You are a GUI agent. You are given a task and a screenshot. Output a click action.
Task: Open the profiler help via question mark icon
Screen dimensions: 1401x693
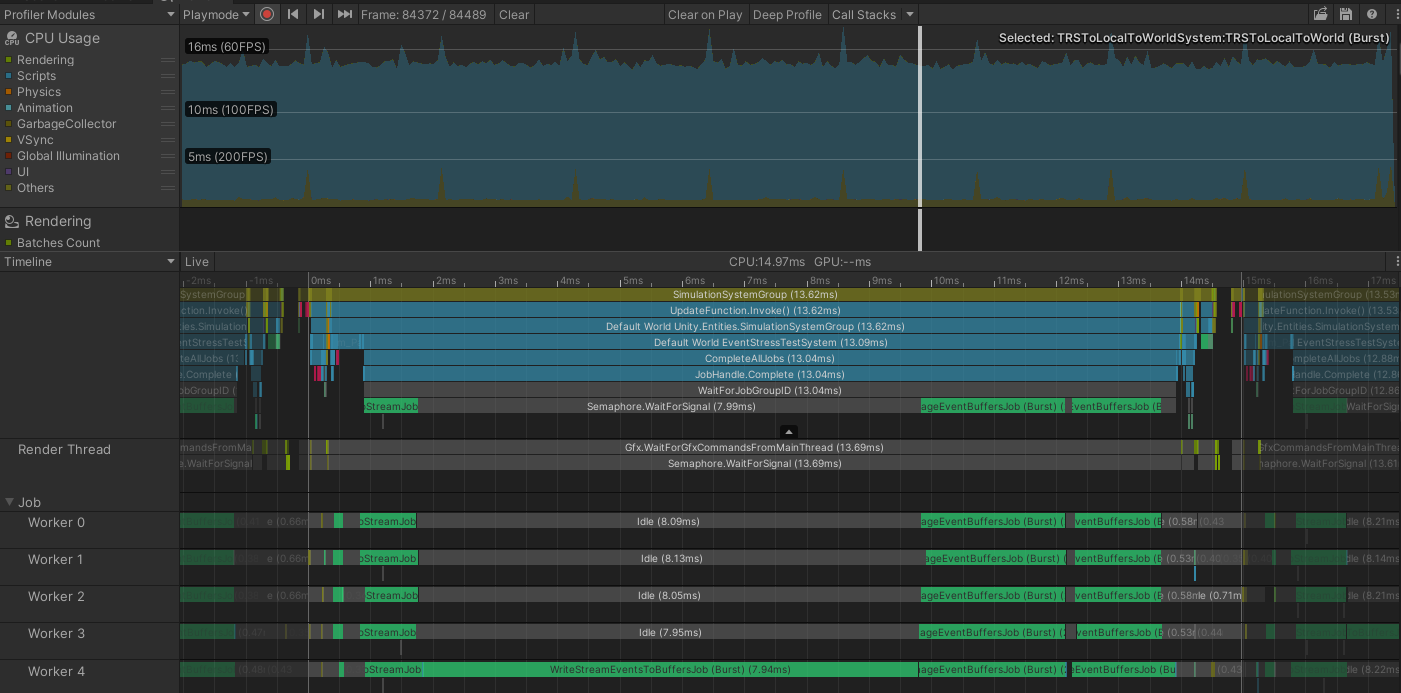click(1371, 14)
